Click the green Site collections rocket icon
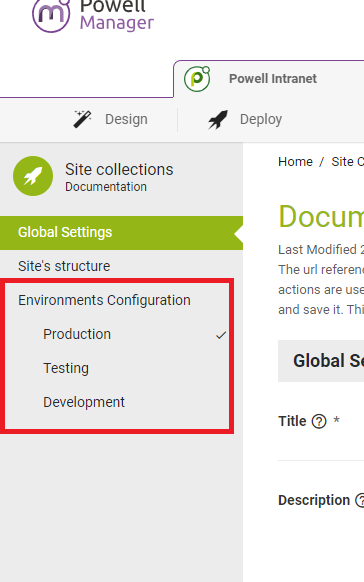 pyautogui.click(x=33, y=176)
